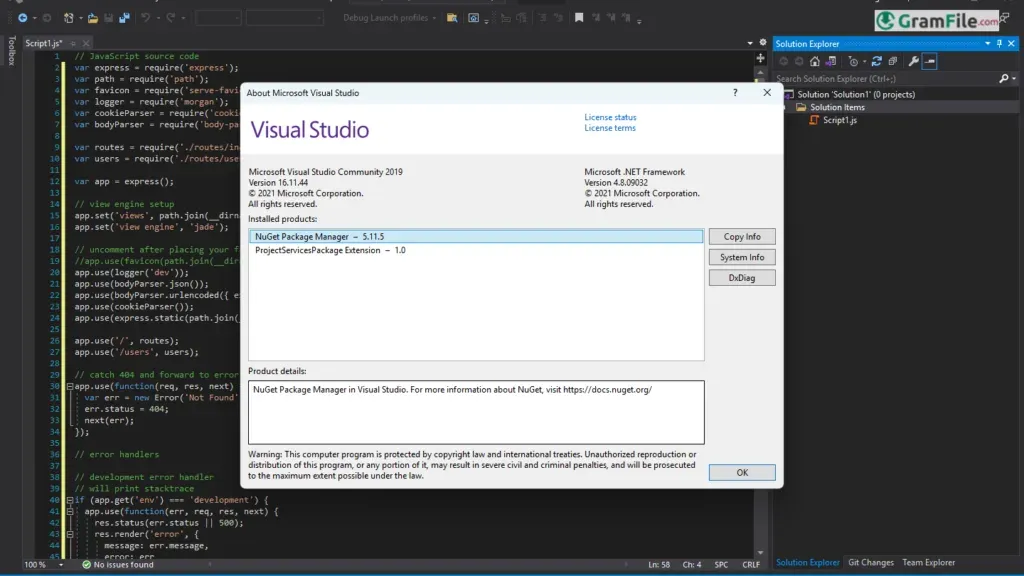Click the Collapse All icon in Solution Explorer
Screen dimensions: 1024x576
(x=893, y=61)
